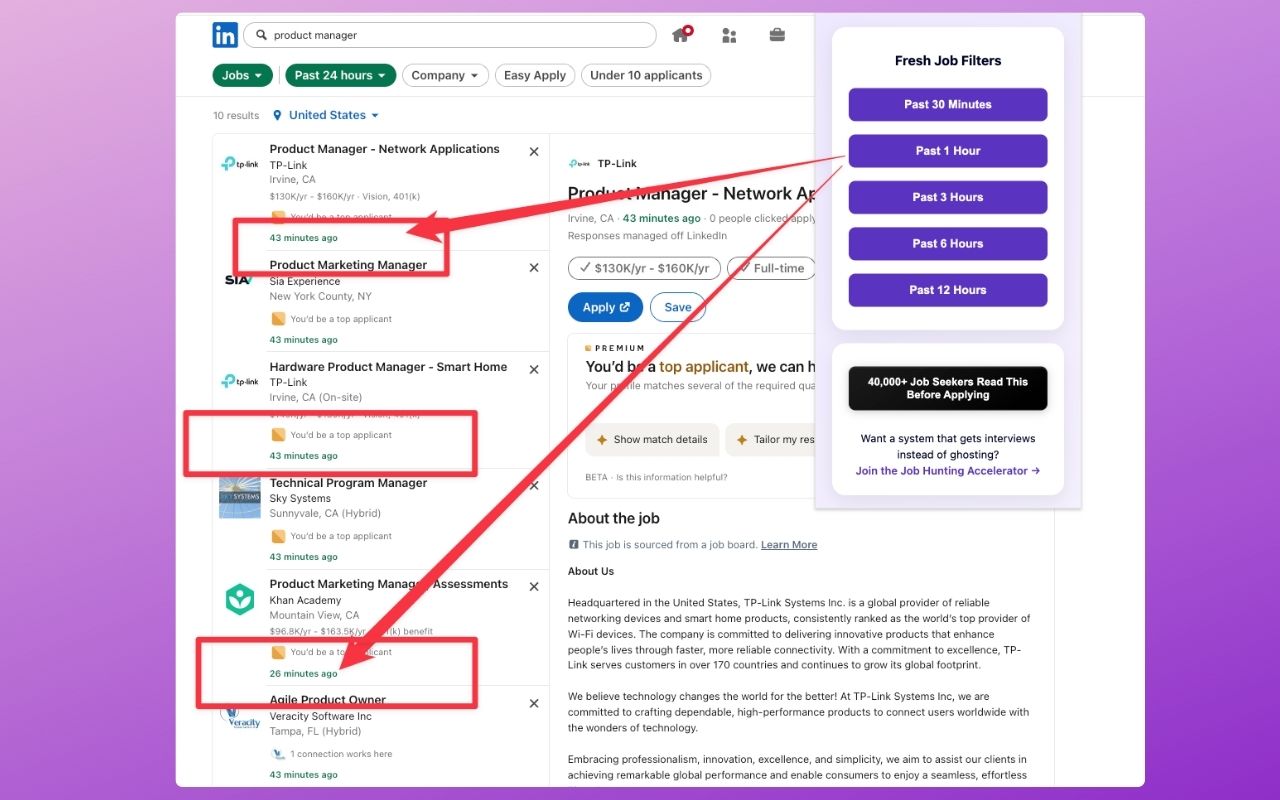Open the Jobs filter dropdown
Viewport: 1280px width, 800px height.
(242, 75)
